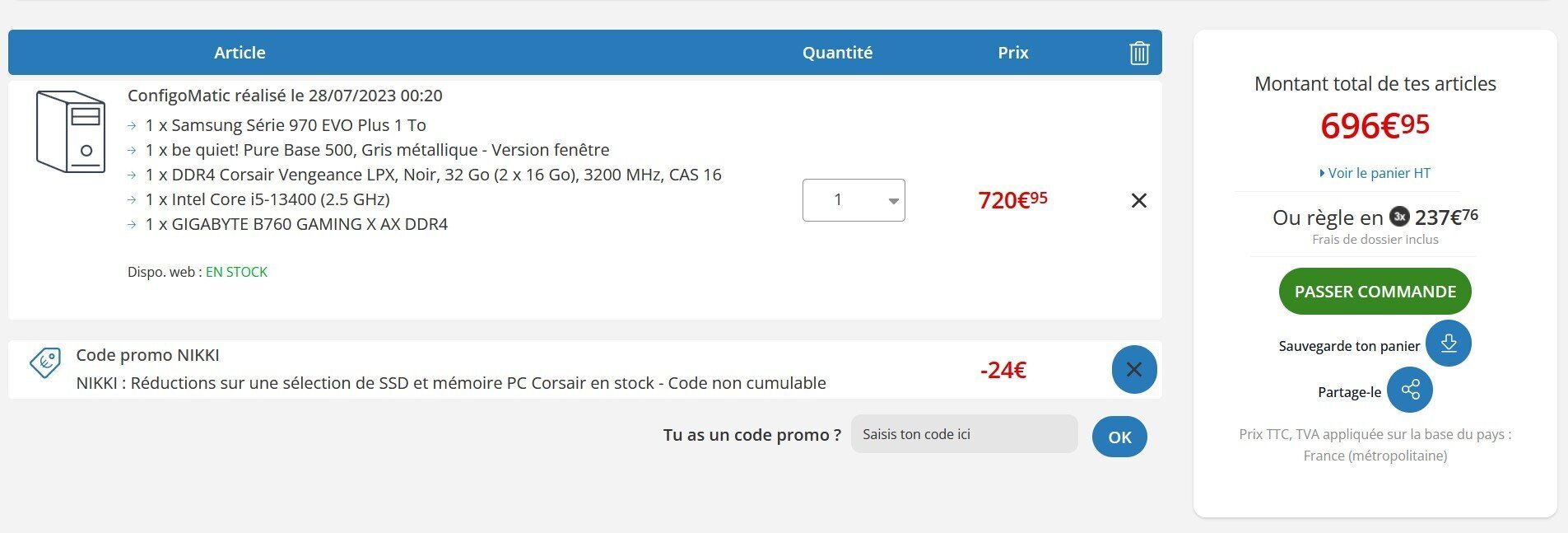The image size is (1568, 533).
Task: Click OK to apply promo code
Action: tap(1119, 437)
